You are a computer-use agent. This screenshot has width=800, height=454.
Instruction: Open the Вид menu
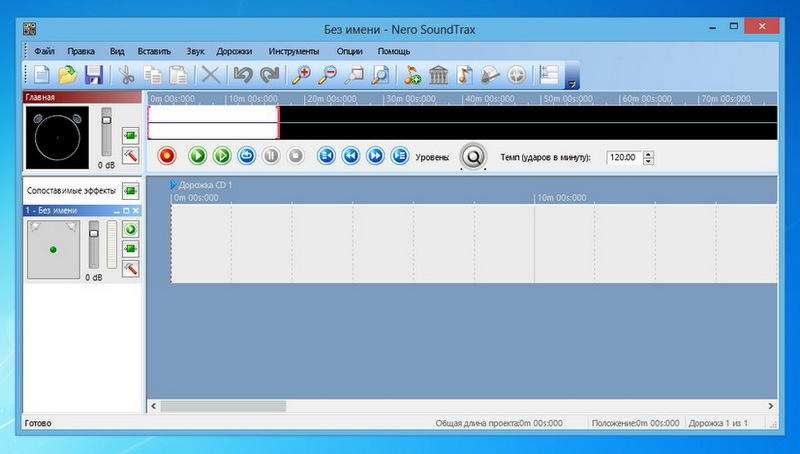pyautogui.click(x=117, y=51)
